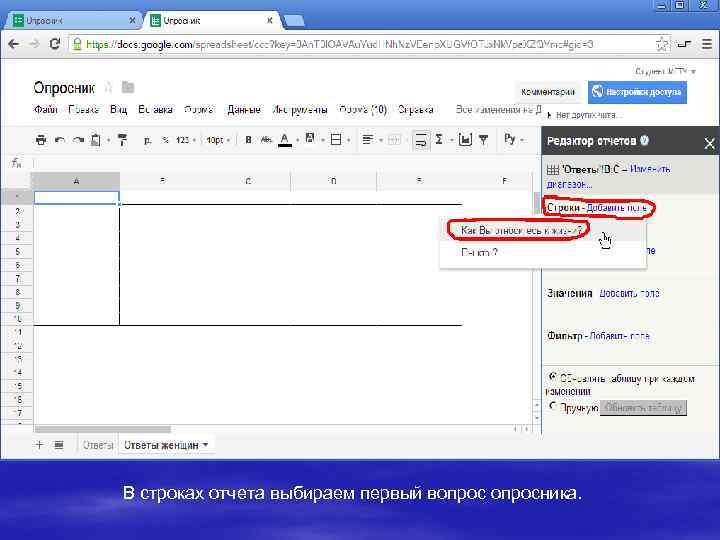Click the horizontal align icon
This screenshot has width=720, height=540.
tap(367, 140)
